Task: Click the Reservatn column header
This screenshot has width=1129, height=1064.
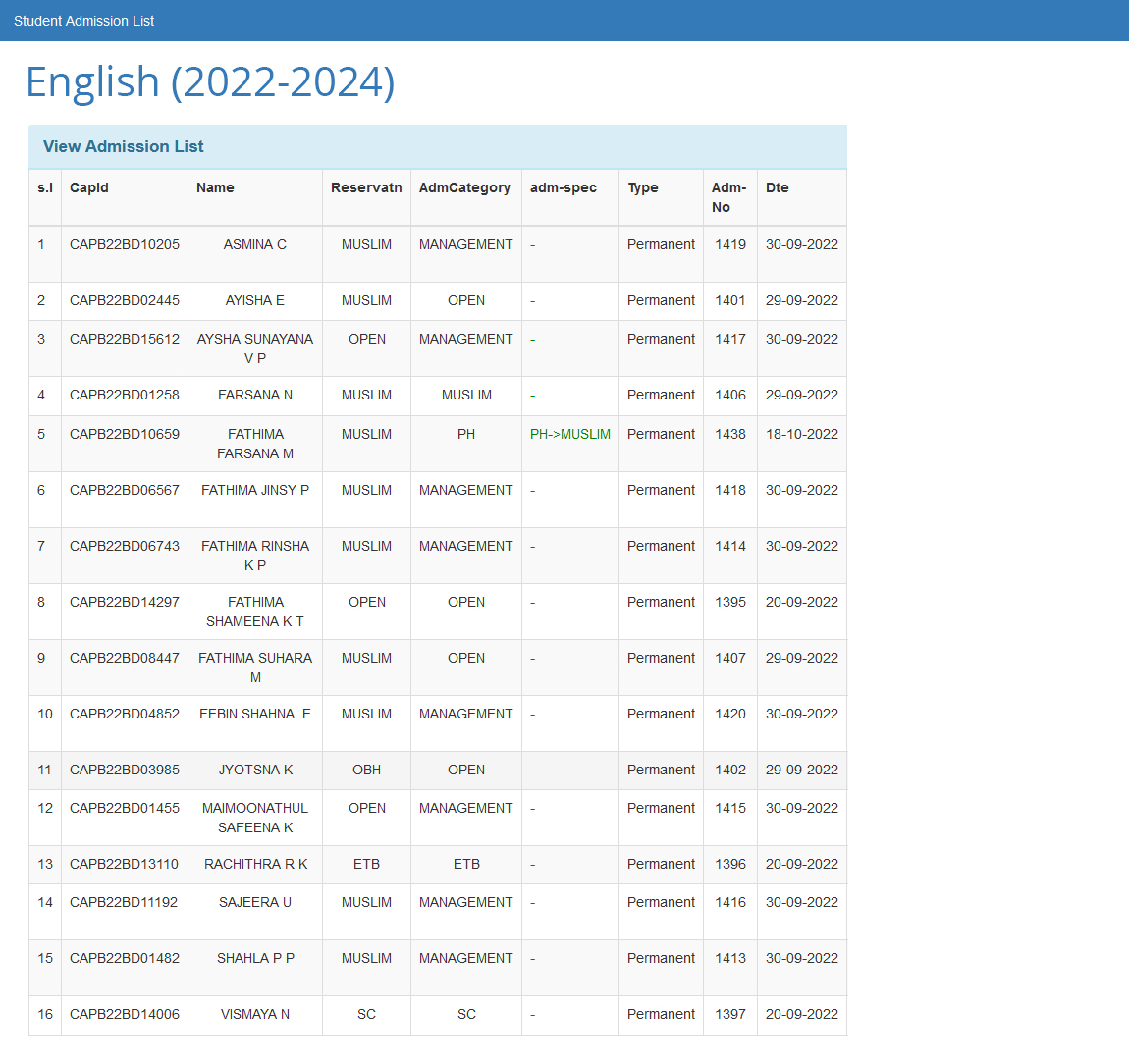Action: point(366,187)
